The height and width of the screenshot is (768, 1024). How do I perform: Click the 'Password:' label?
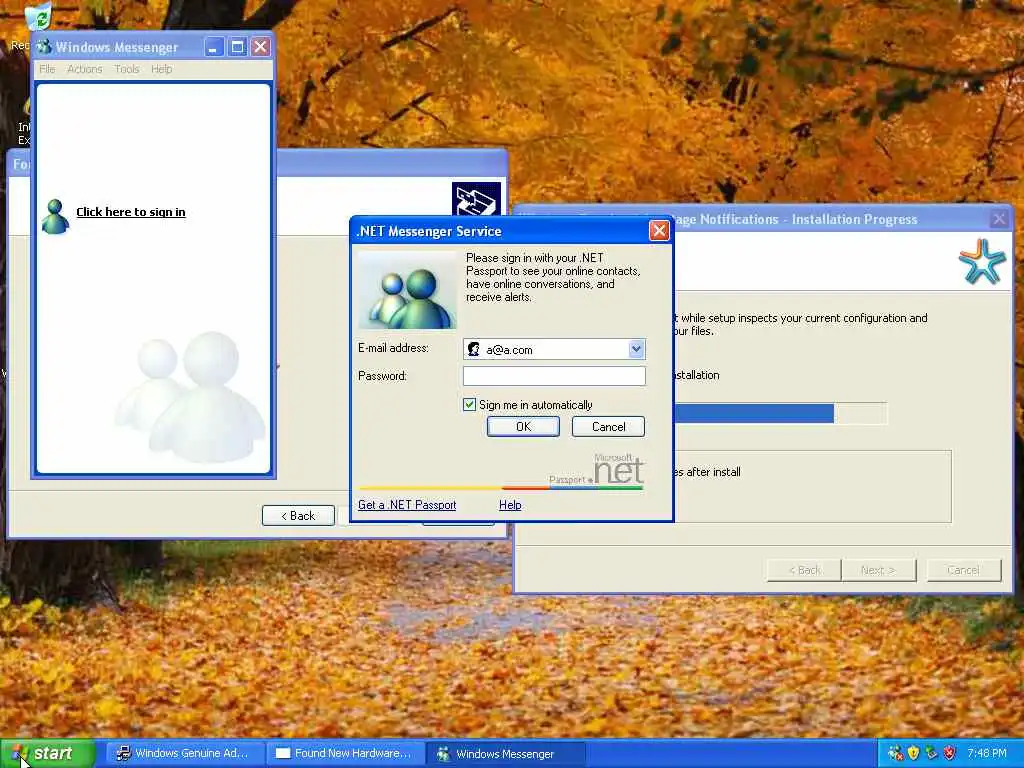pos(382,376)
